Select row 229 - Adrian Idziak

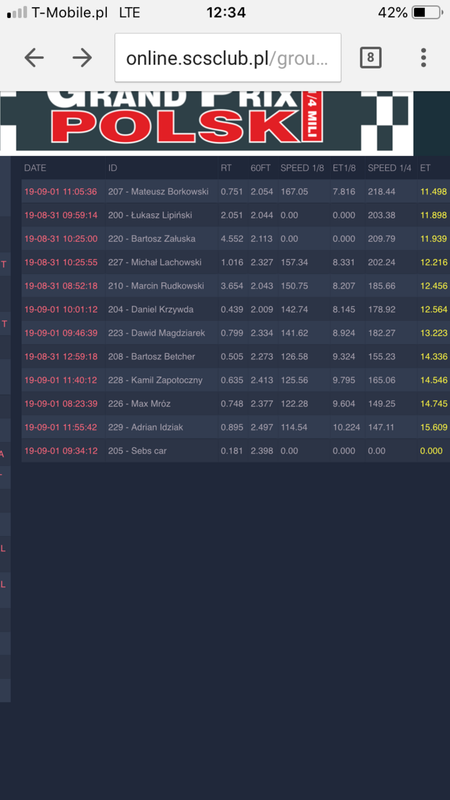[236, 427]
